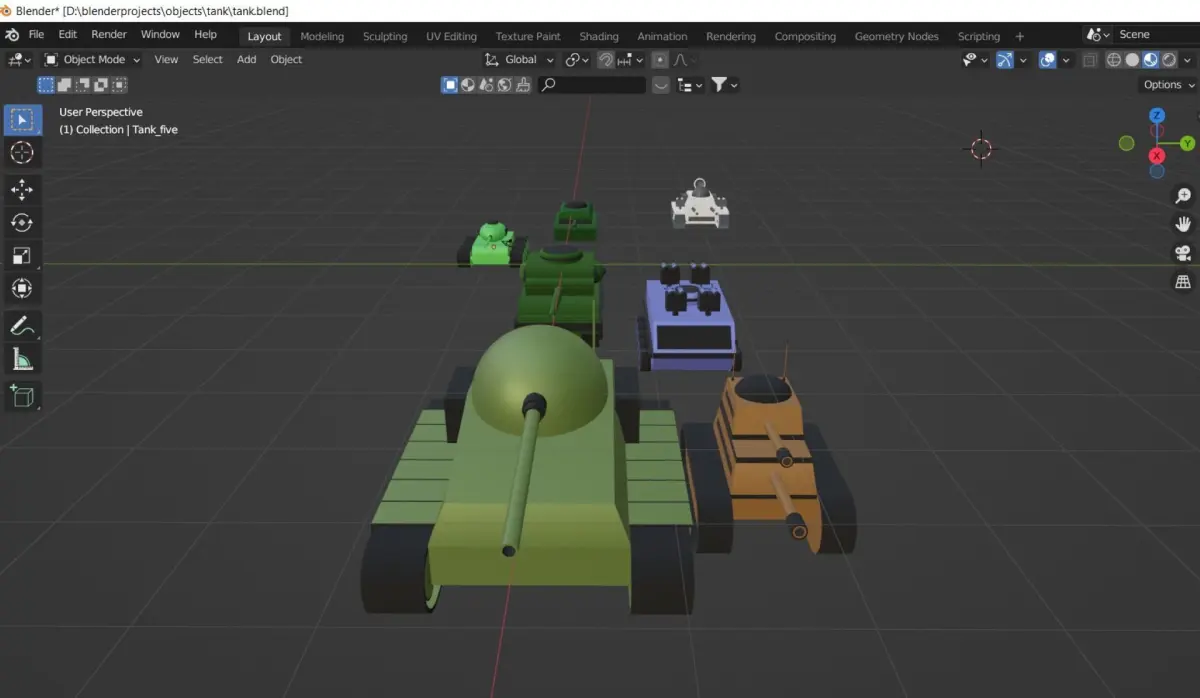The image size is (1200, 698).
Task: Open the Window menu
Action: (x=160, y=34)
